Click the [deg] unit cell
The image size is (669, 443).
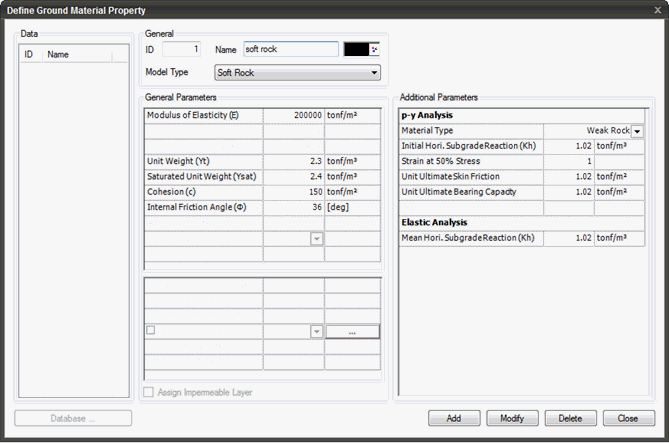pyautogui.click(x=352, y=207)
